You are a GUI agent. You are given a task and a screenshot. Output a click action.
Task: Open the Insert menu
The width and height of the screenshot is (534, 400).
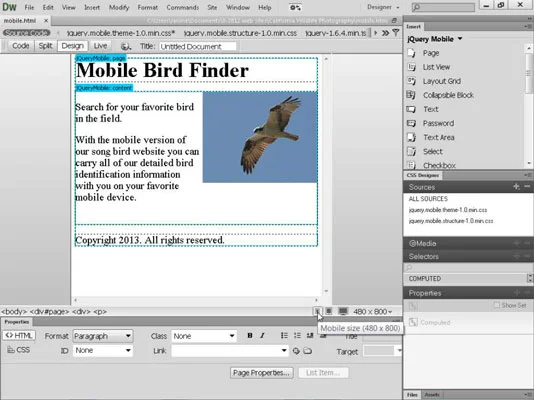[x=92, y=7]
